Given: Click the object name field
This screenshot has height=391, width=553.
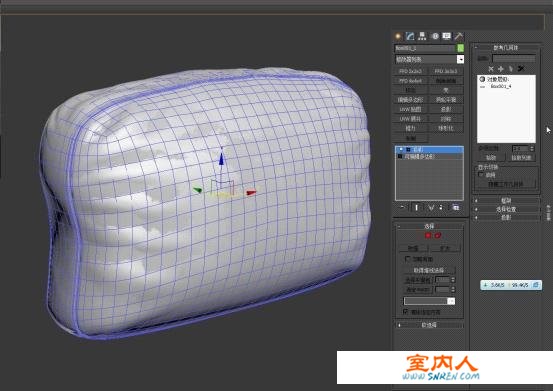Looking at the screenshot, I should pyautogui.click(x=425, y=48).
